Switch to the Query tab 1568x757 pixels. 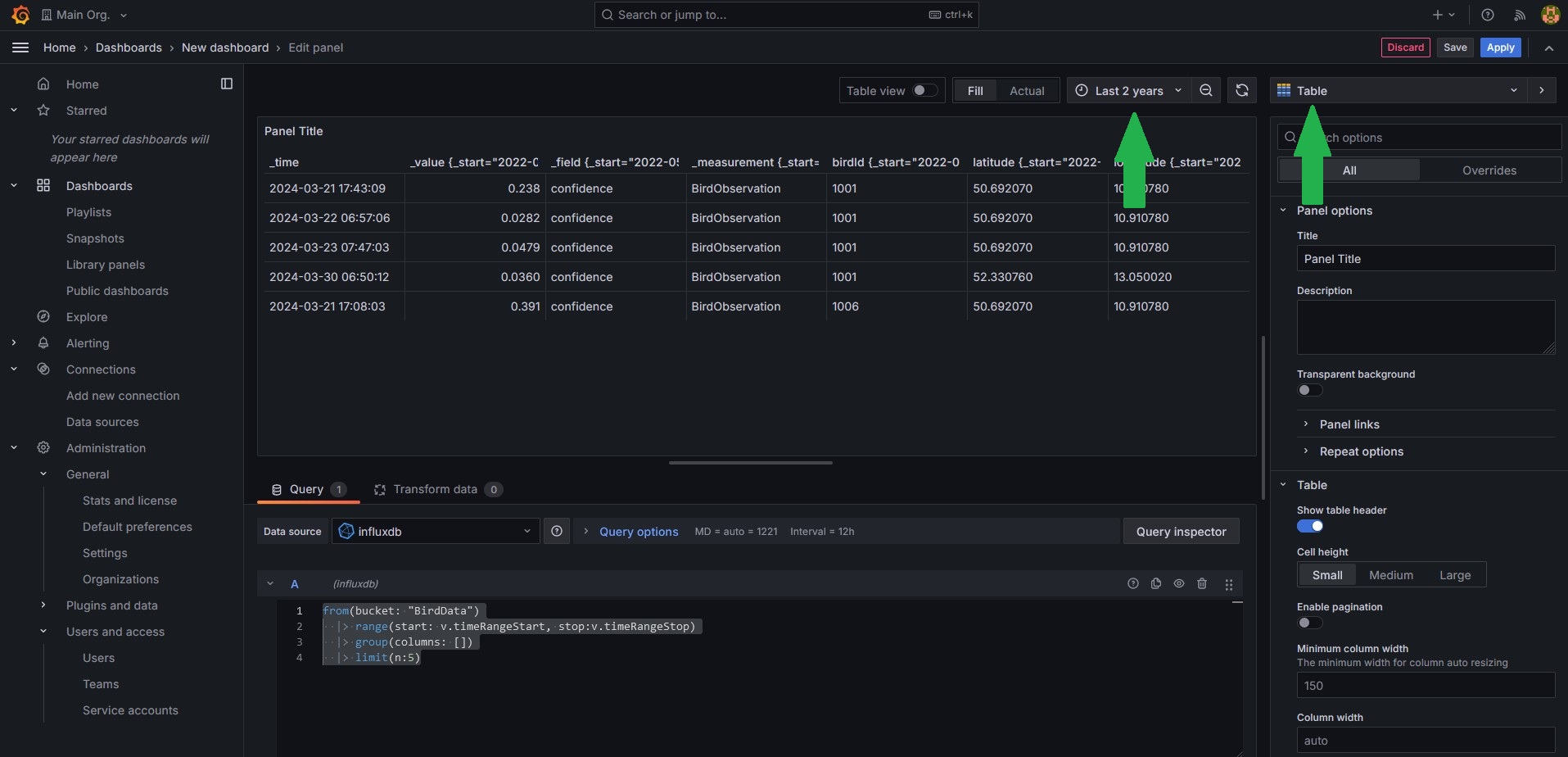tap(308, 489)
